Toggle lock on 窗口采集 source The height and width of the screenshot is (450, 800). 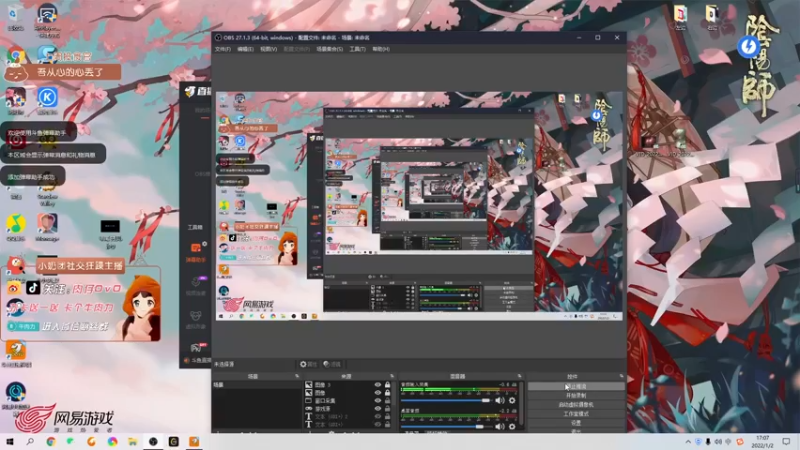click(x=388, y=401)
